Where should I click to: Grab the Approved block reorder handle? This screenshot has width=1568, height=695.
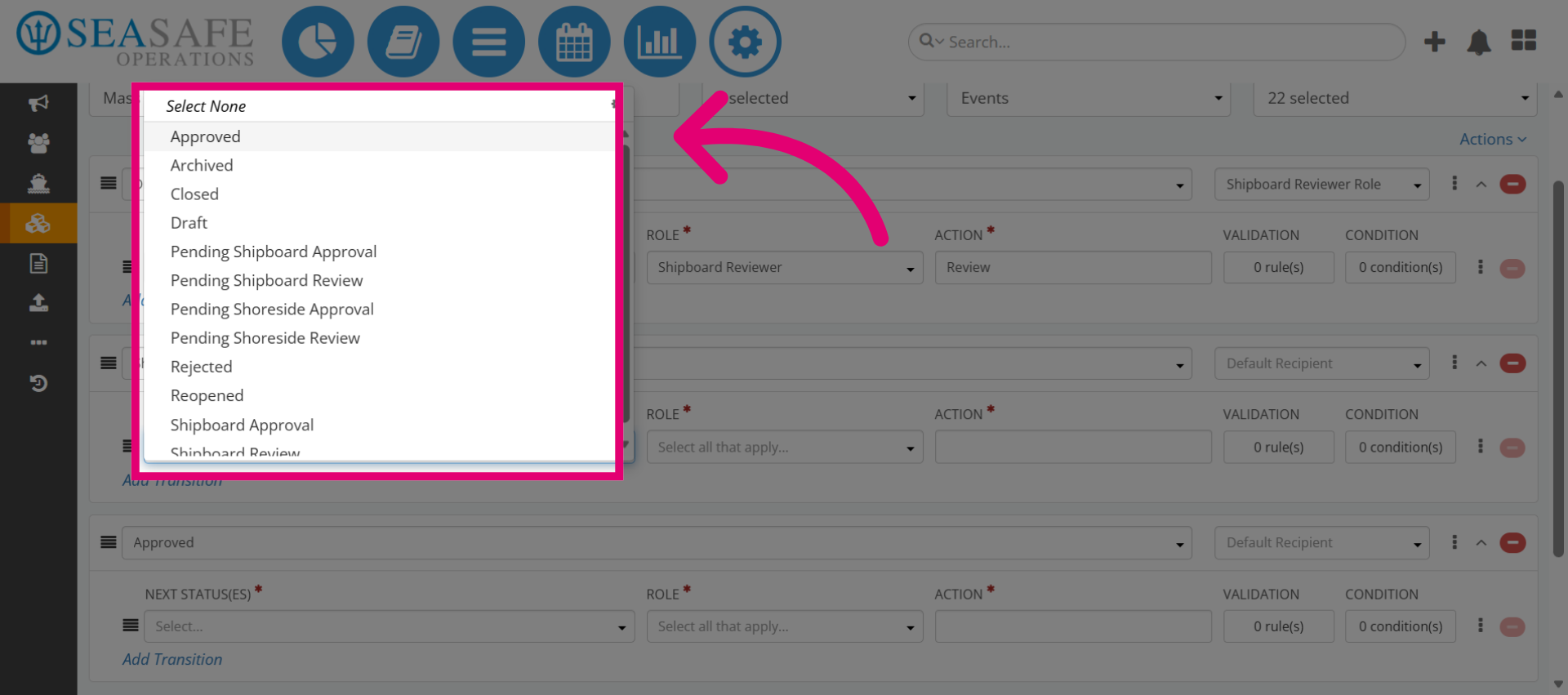(x=108, y=542)
